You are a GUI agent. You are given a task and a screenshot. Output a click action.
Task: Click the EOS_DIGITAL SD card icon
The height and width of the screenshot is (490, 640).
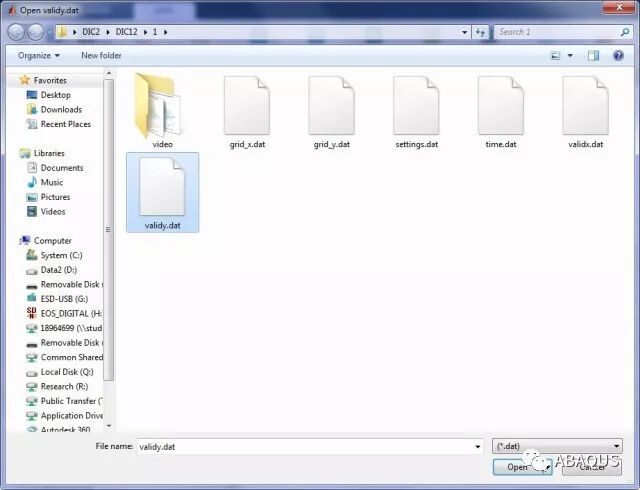[x=31, y=313]
